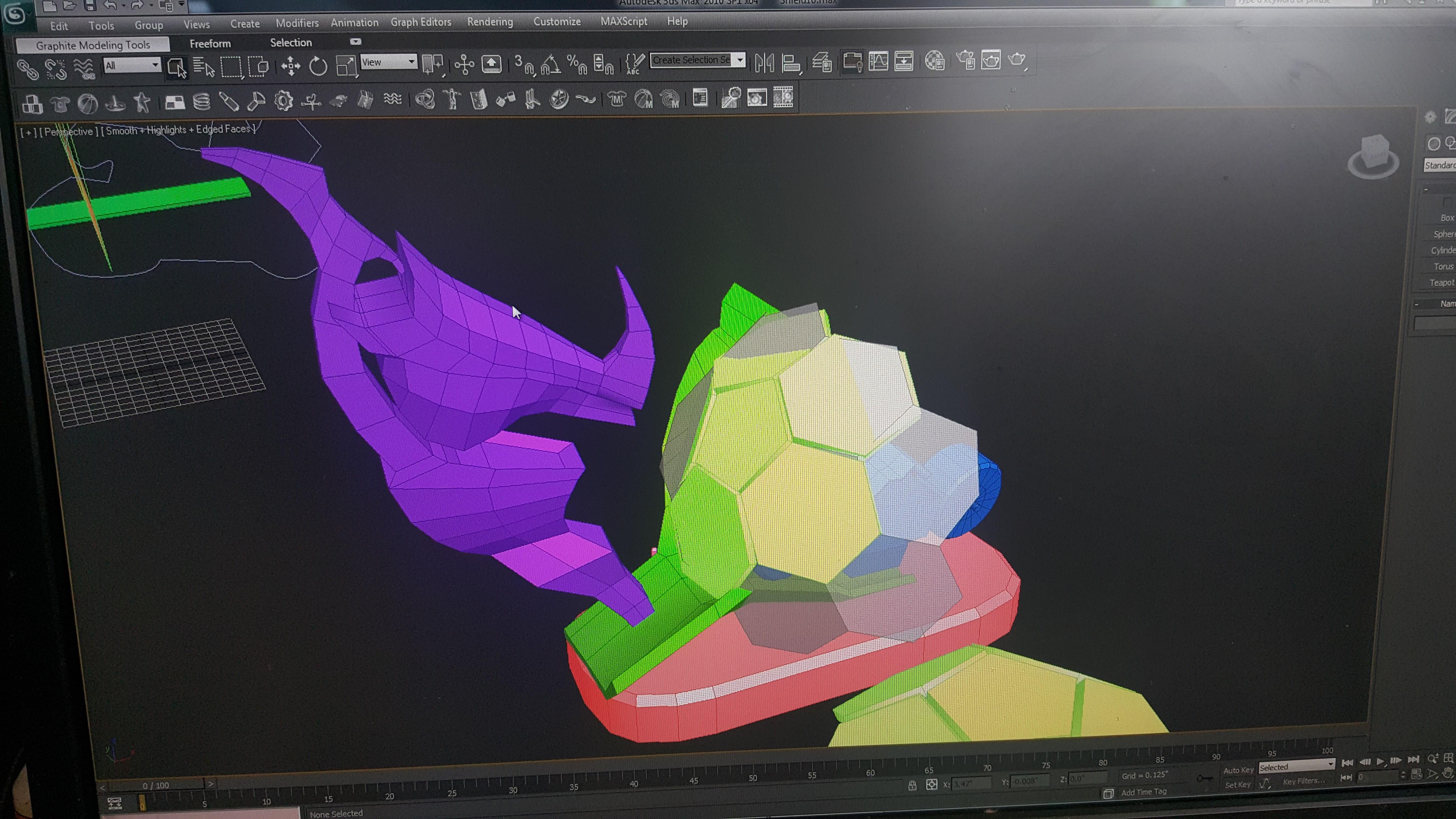Click the X coordinate field
1456x819 pixels.
[x=971, y=783]
